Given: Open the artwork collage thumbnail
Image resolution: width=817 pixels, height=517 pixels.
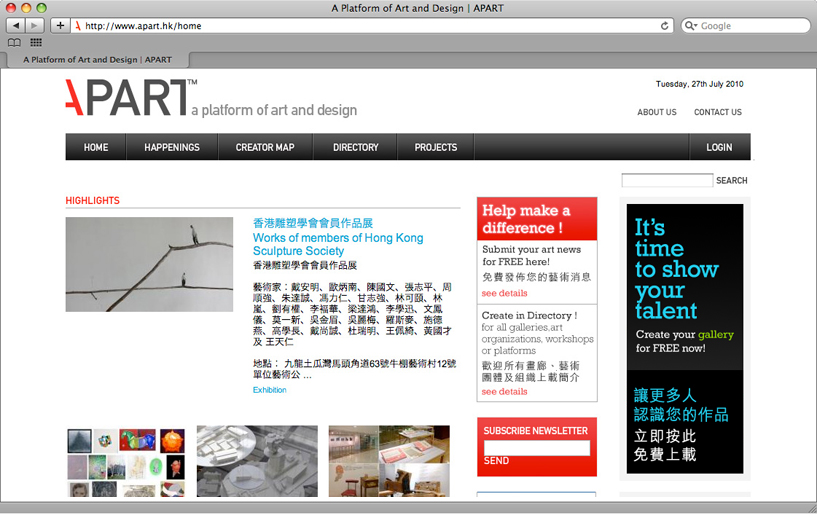Looking at the screenshot, I should [126, 462].
